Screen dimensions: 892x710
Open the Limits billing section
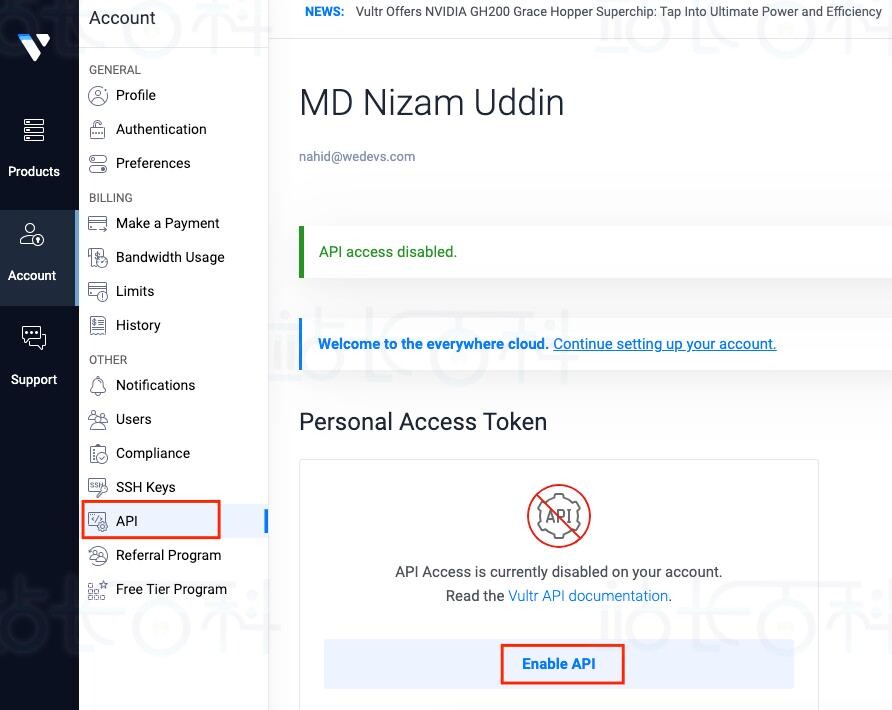(x=135, y=292)
